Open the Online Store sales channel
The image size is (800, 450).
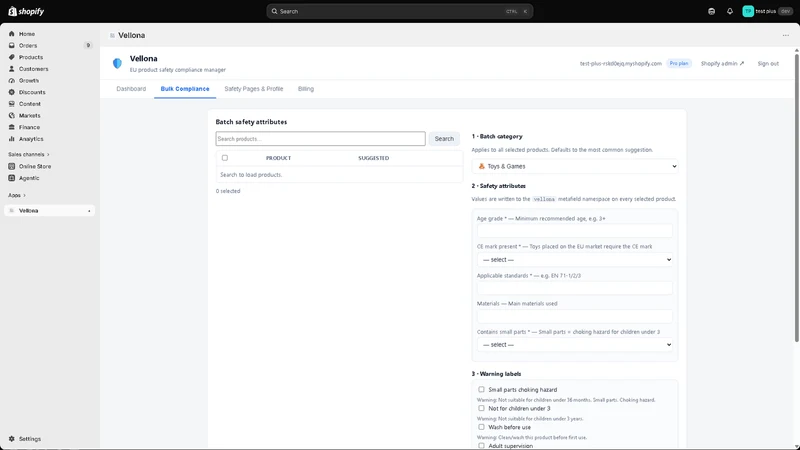[35, 166]
